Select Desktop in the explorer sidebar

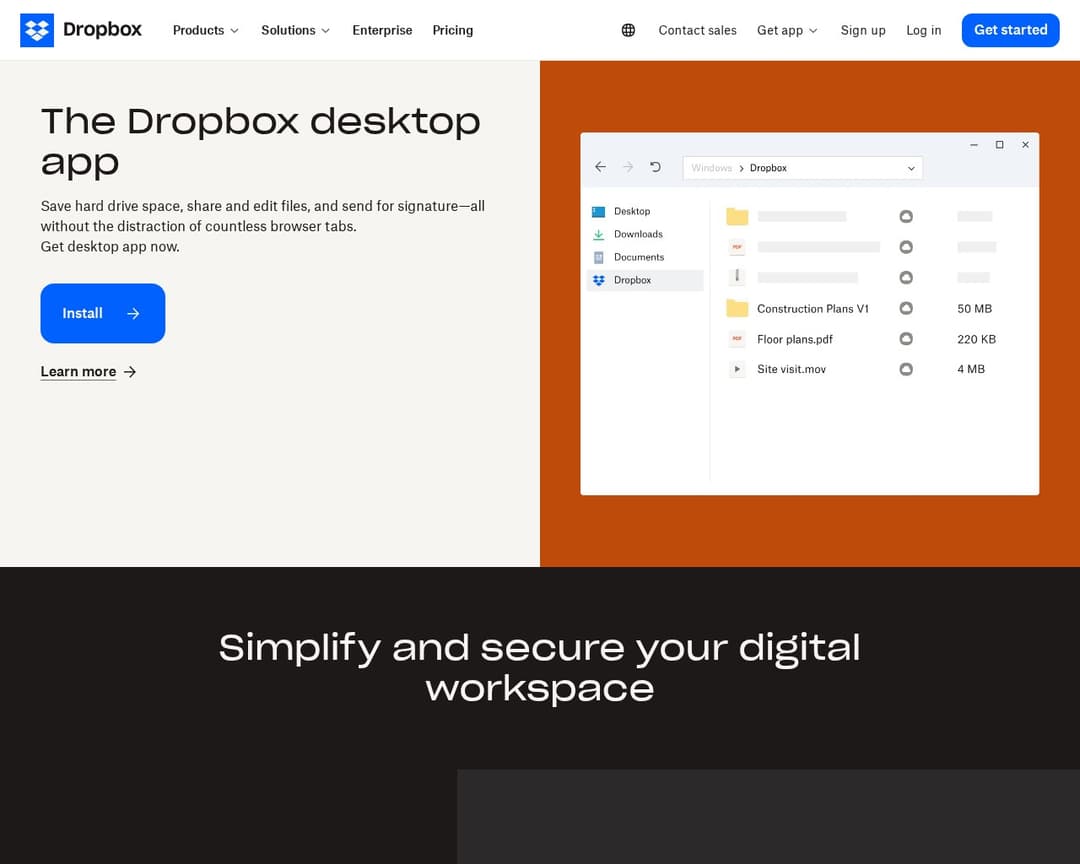click(632, 212)
